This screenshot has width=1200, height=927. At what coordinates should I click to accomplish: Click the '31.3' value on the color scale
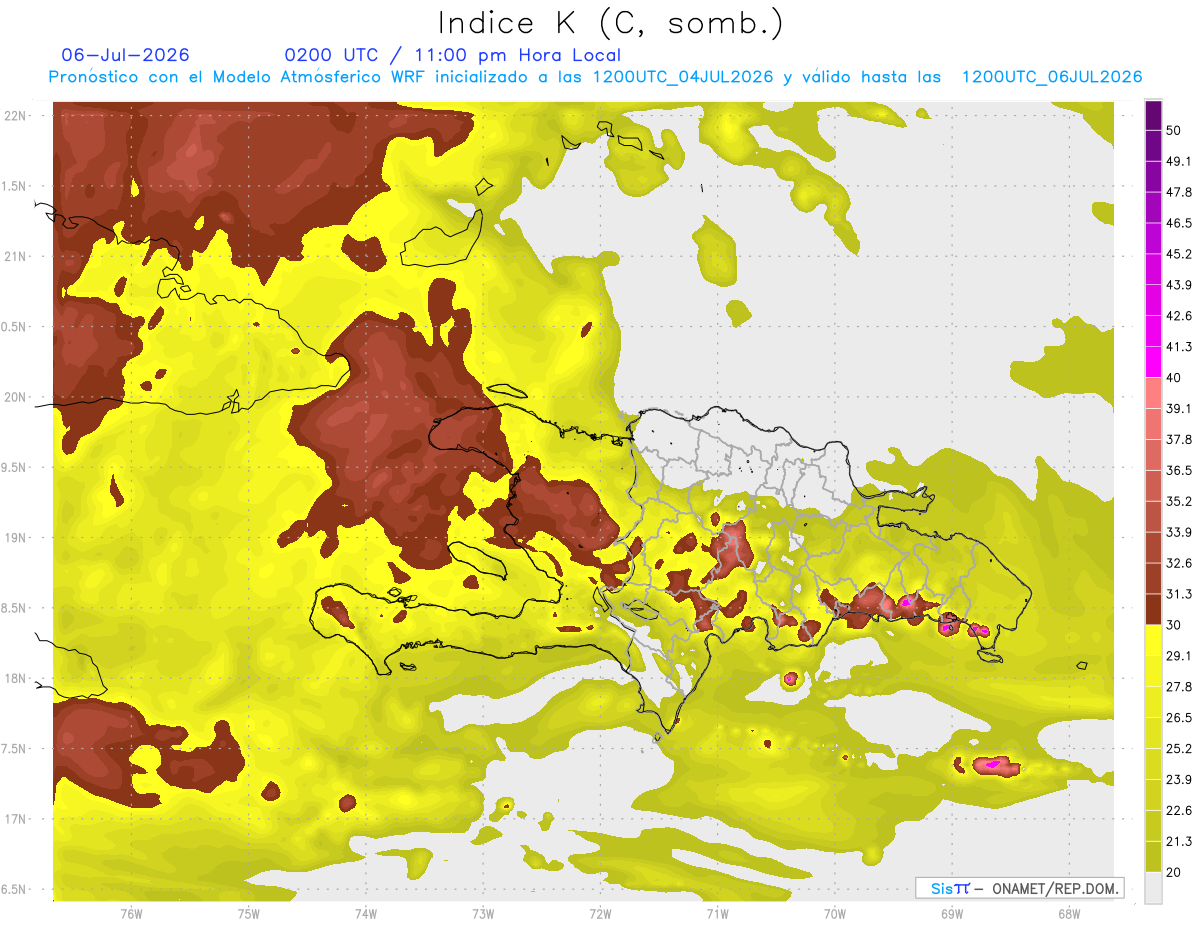(x=1179, y=594)
